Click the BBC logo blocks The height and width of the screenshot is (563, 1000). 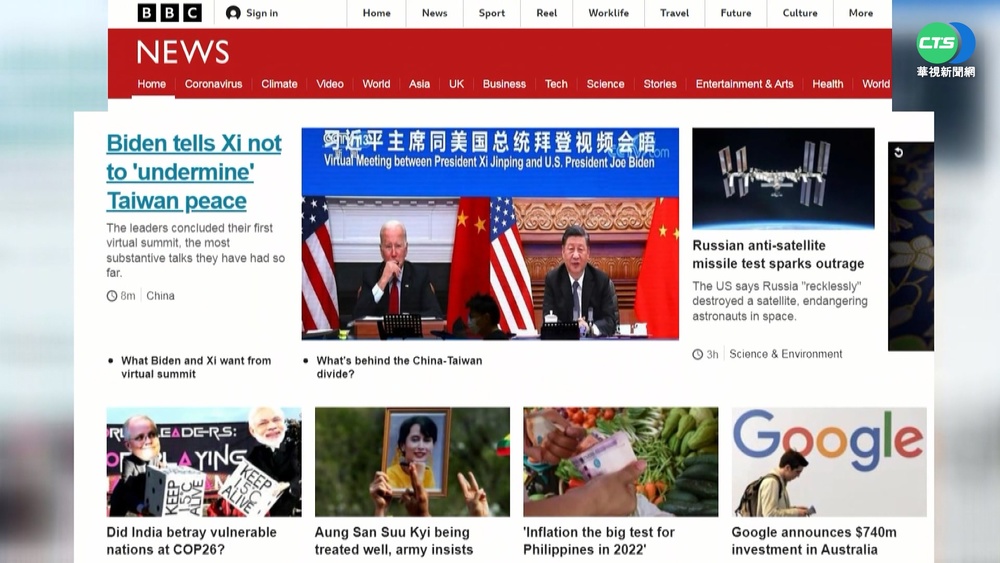click(169, 13)
